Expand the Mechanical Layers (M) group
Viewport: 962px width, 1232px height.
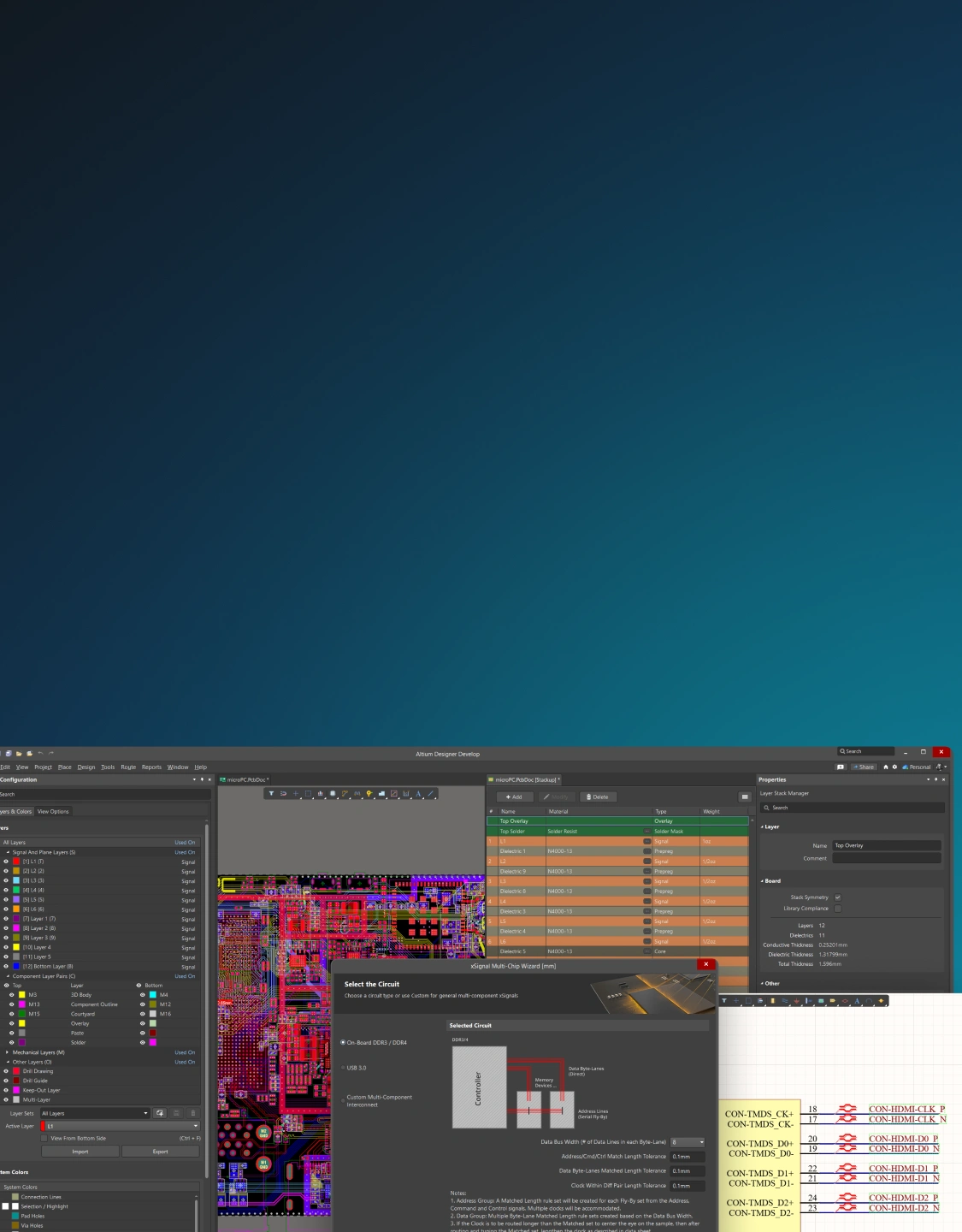pos(8,1052)
